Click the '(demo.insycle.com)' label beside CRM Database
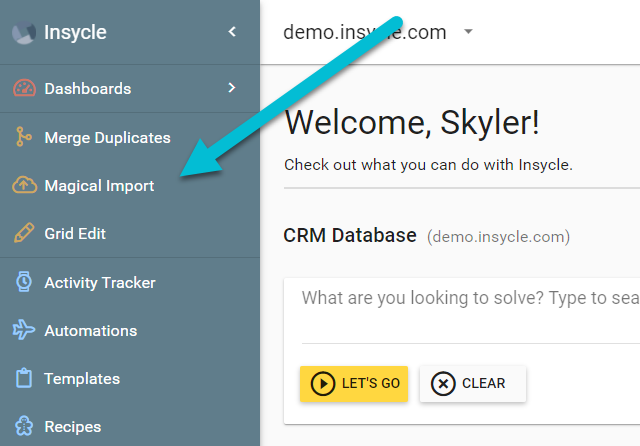640x446 pixels. click(498, 237)
